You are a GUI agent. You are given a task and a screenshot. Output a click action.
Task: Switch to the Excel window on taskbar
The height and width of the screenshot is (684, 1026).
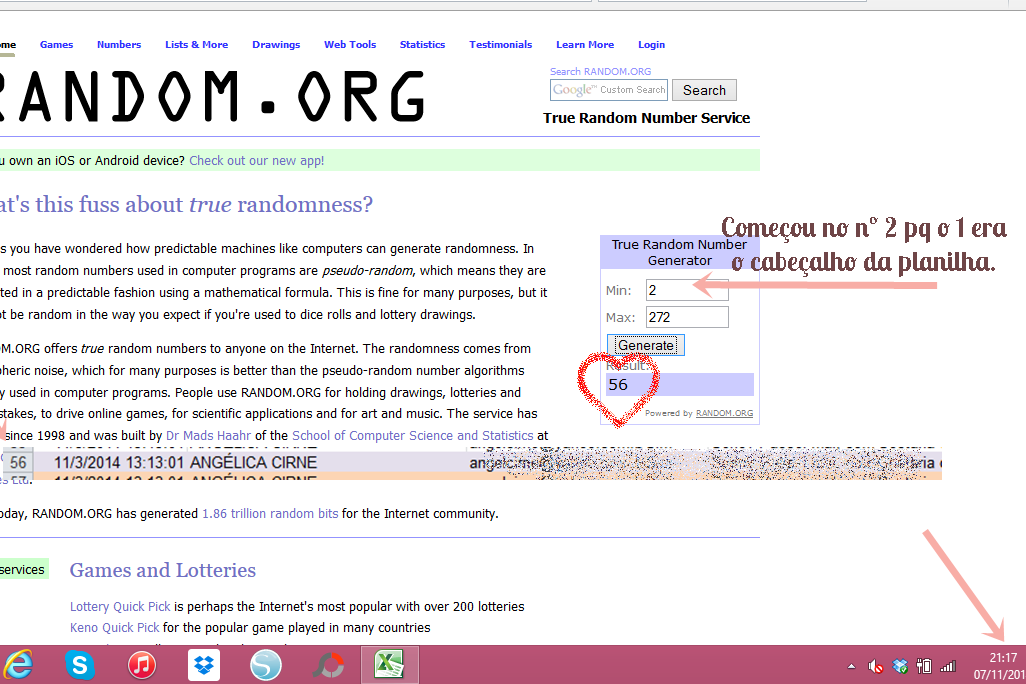click(x=389, y=665)
